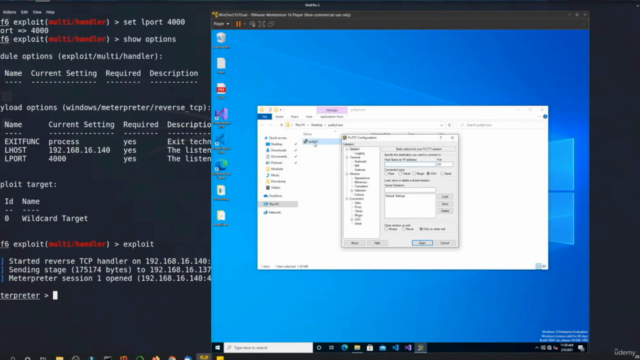Open Mail app from the VM taskbar
The height and width of the screenshot is (360, 640).
click(382, 348)
